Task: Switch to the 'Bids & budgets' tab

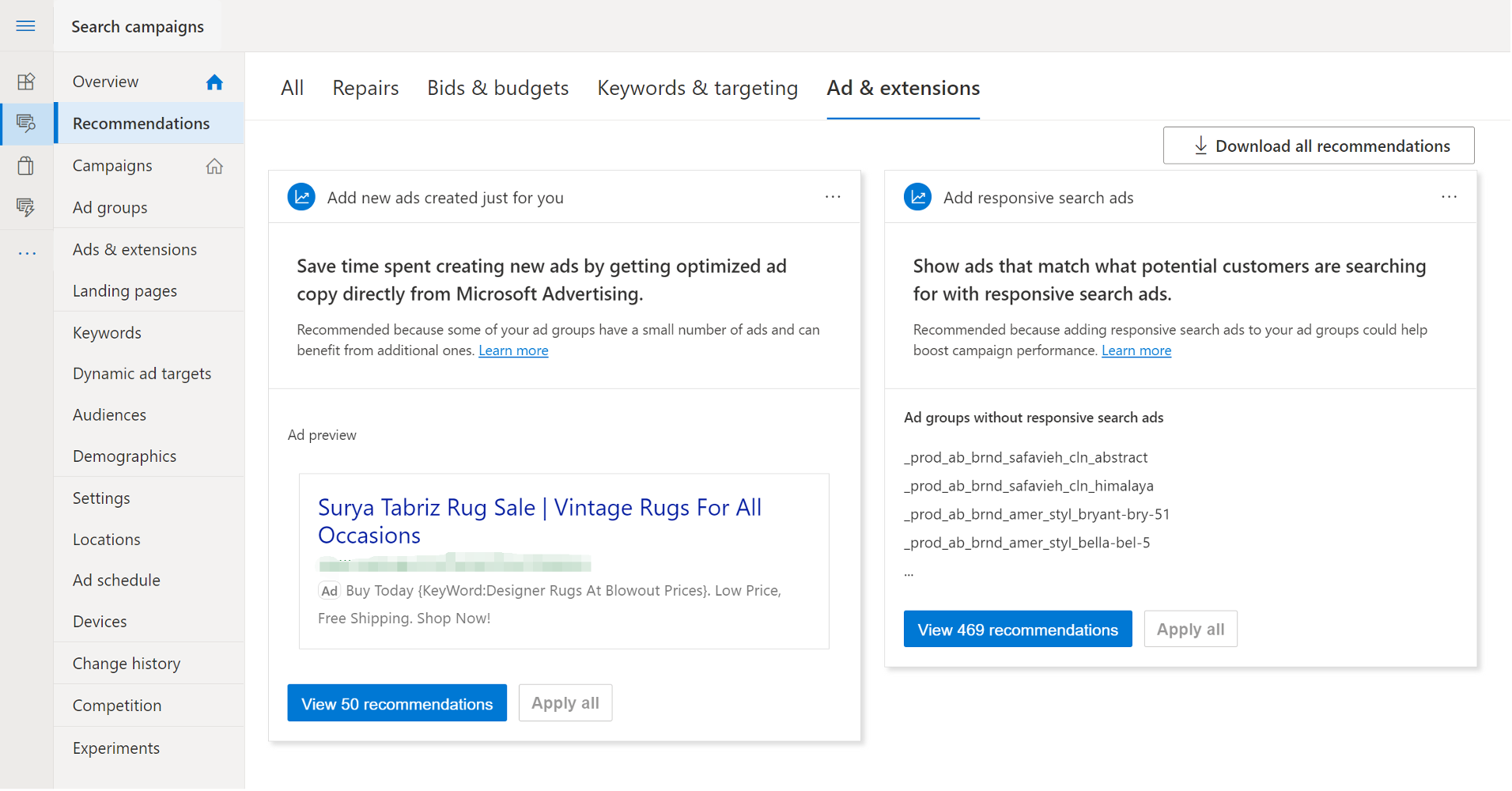Action: (497, 88)
